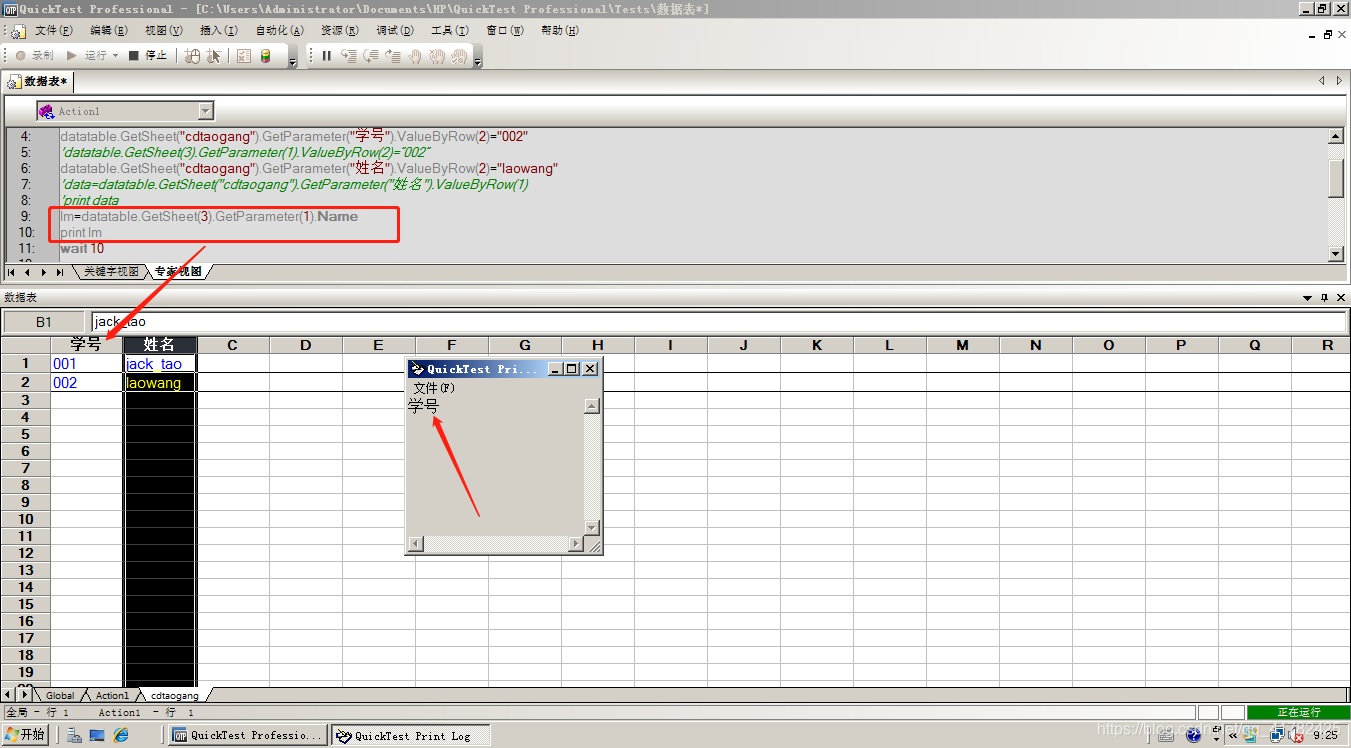Image resolution: width=1351 pixels, height=748 pixels.
Task: Click the insert/remove breakpoint hand icon
Action: pos(414,56)
